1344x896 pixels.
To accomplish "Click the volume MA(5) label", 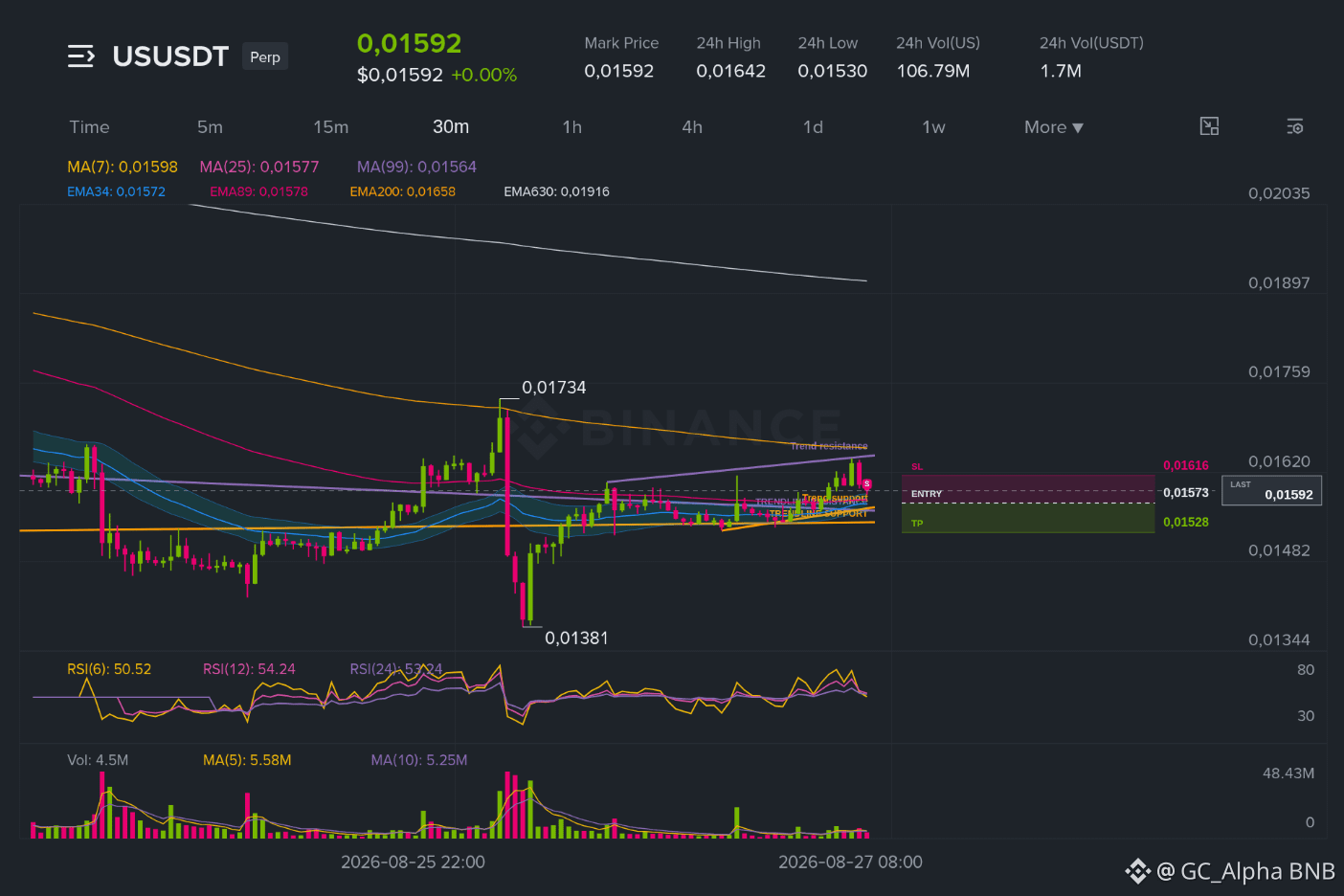I will coord(247,760).
